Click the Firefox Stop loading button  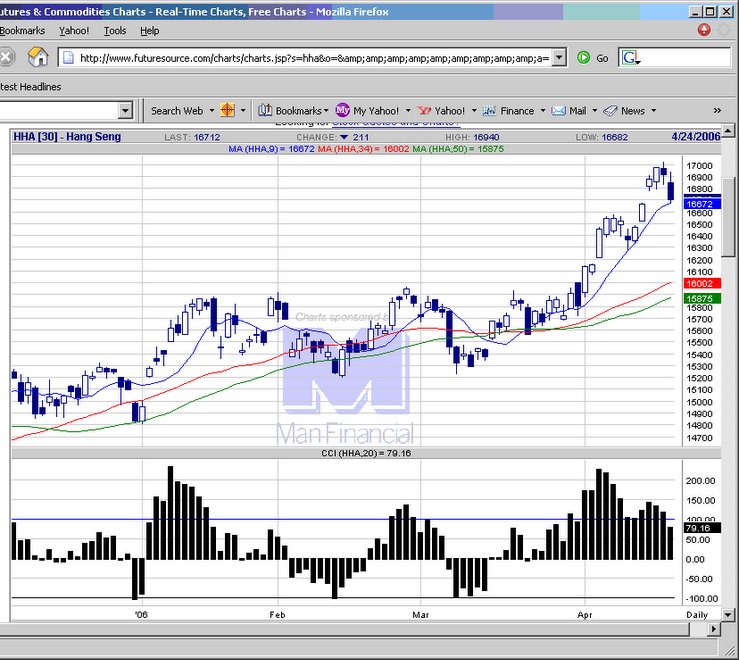6,58
